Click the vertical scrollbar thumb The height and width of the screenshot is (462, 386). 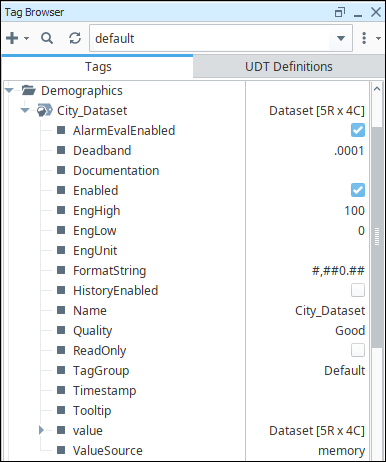[377, 237]
